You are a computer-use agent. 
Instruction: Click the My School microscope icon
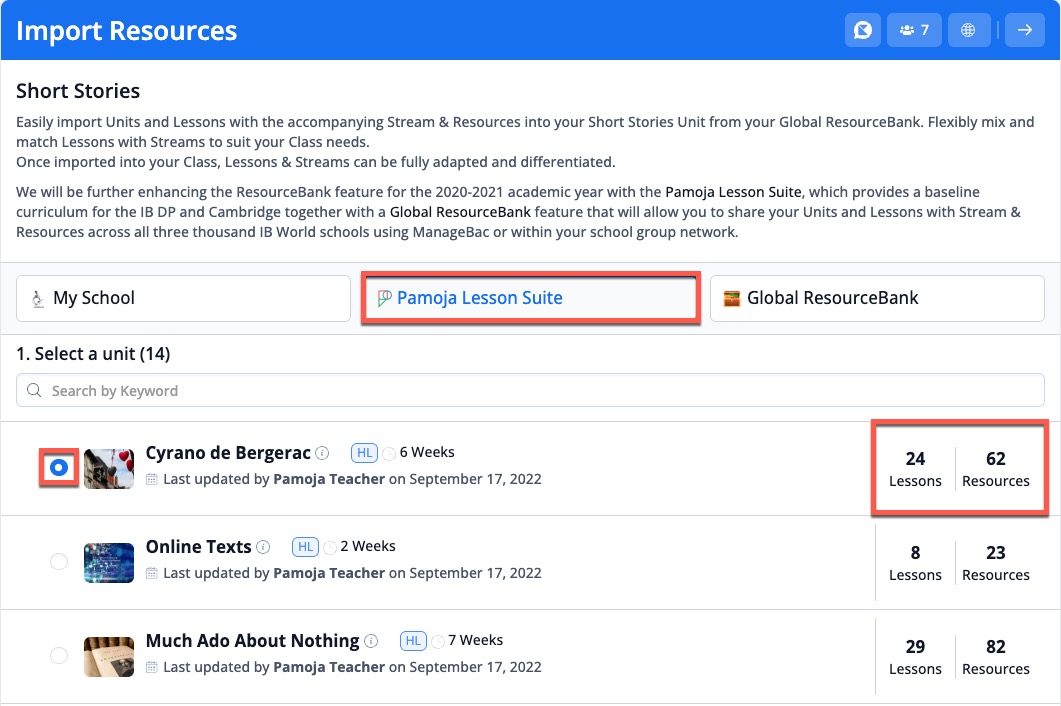point(38,299)
